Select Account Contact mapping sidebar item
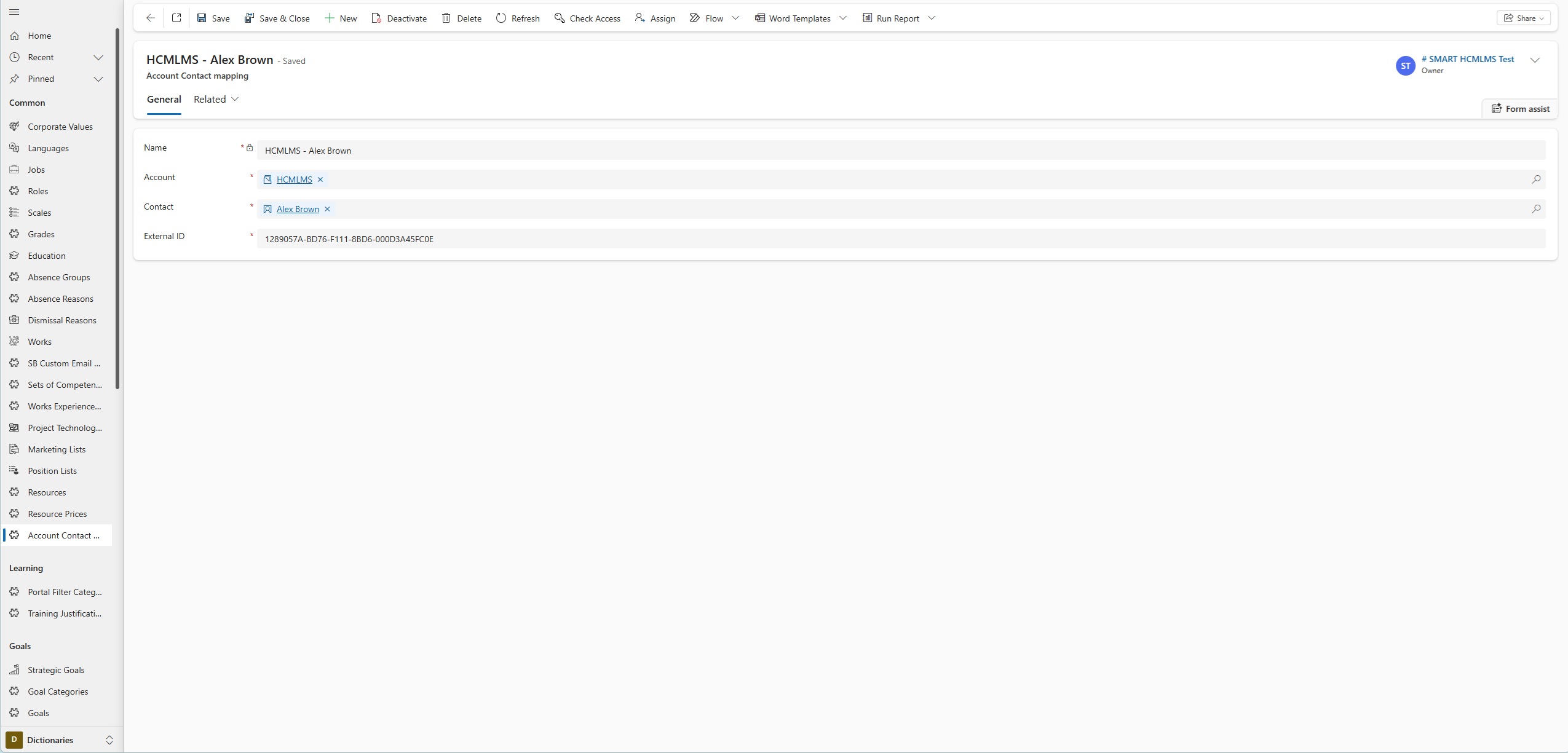Viewport: 1568px width, 753px height. click(x=57, y=535)
